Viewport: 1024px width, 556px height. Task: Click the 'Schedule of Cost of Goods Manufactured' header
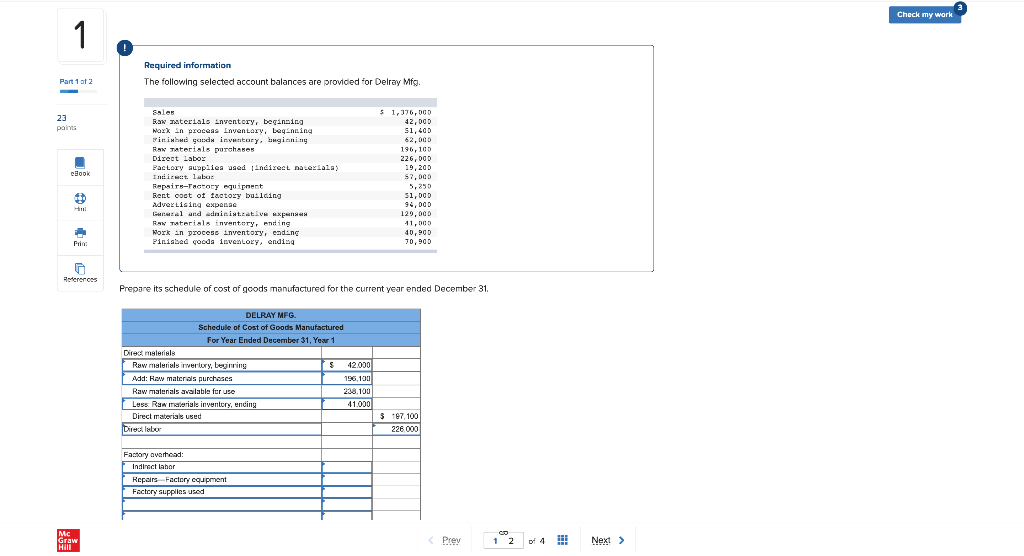pos(271,327)
